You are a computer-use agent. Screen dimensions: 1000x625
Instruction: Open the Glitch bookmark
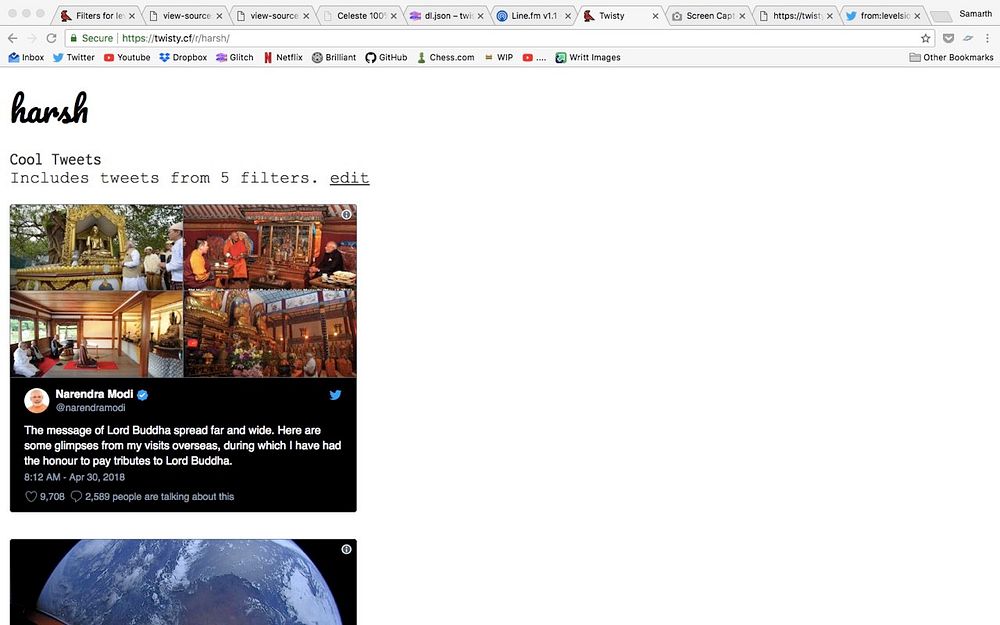pyautogui.click(x=235, y=57)
